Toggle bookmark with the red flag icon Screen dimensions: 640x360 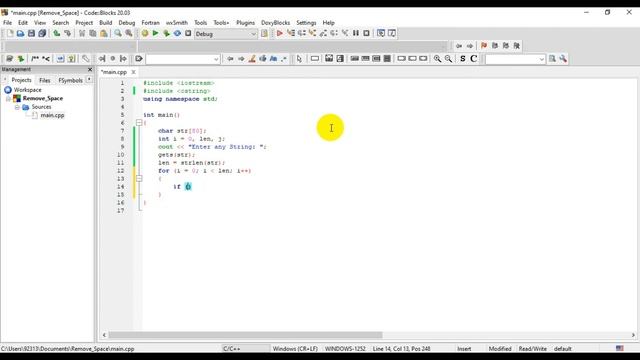[484, 46]
